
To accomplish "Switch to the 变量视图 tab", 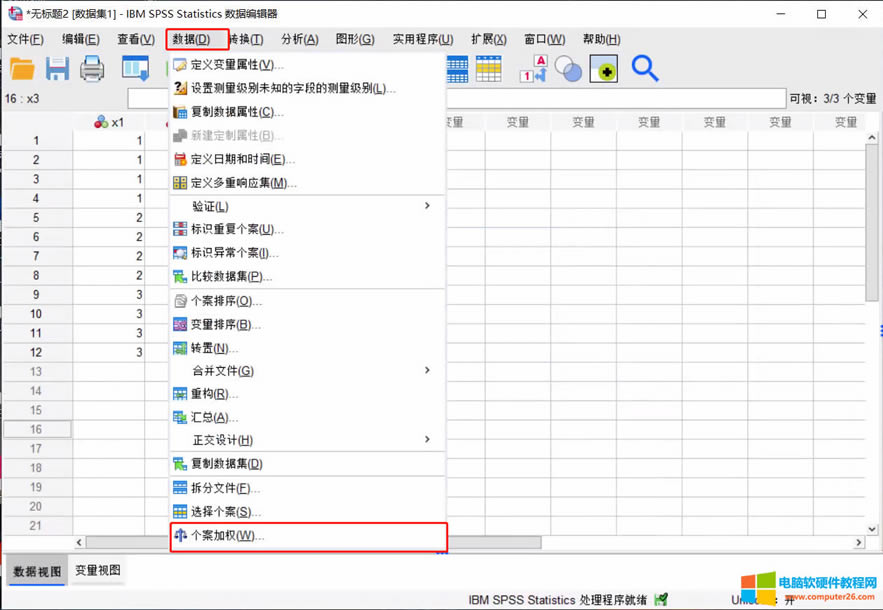I will (x=98, y=571).
